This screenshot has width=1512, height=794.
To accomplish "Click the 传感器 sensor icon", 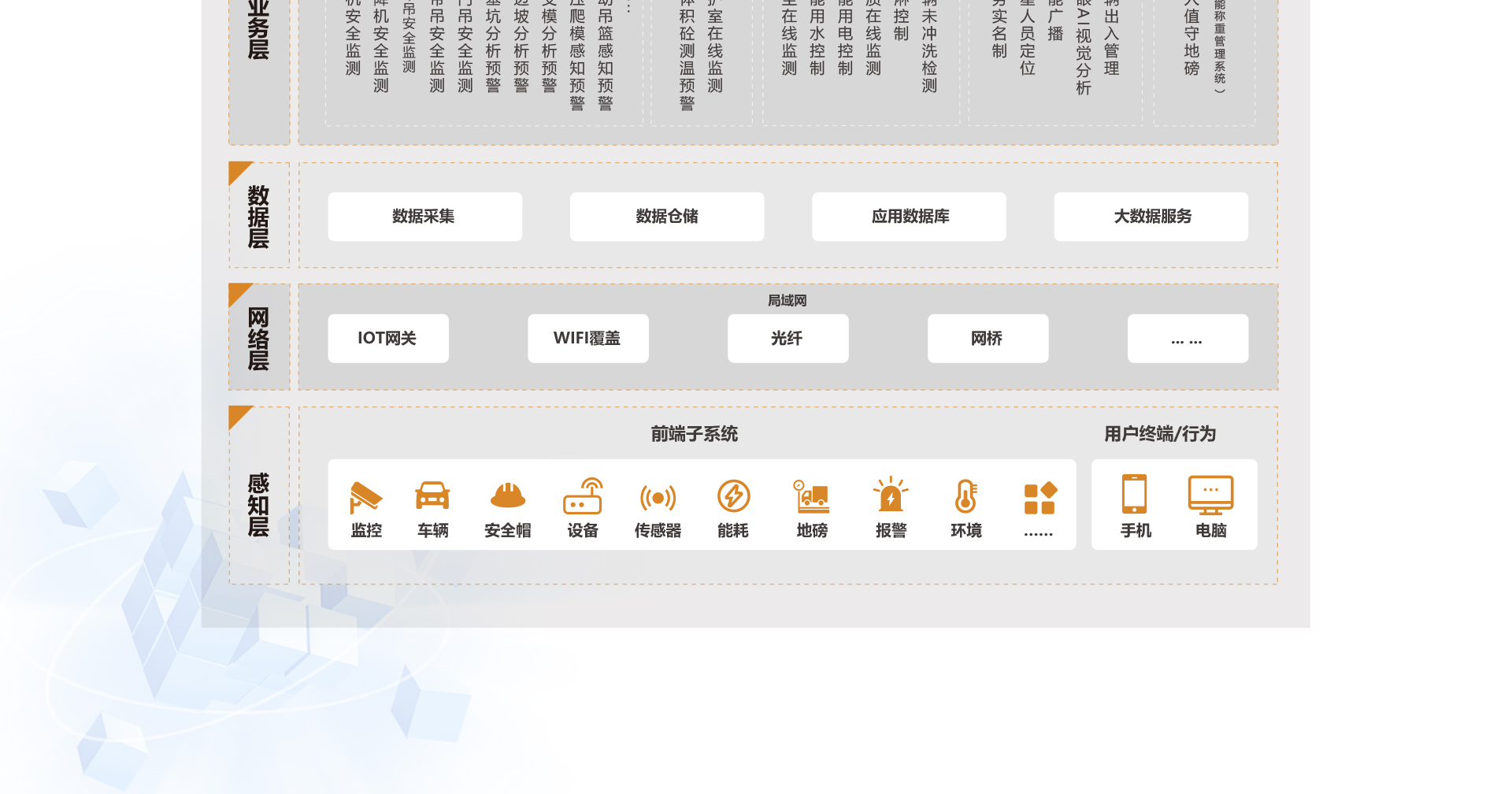I will pyautogui.click(x=658, y=497).
